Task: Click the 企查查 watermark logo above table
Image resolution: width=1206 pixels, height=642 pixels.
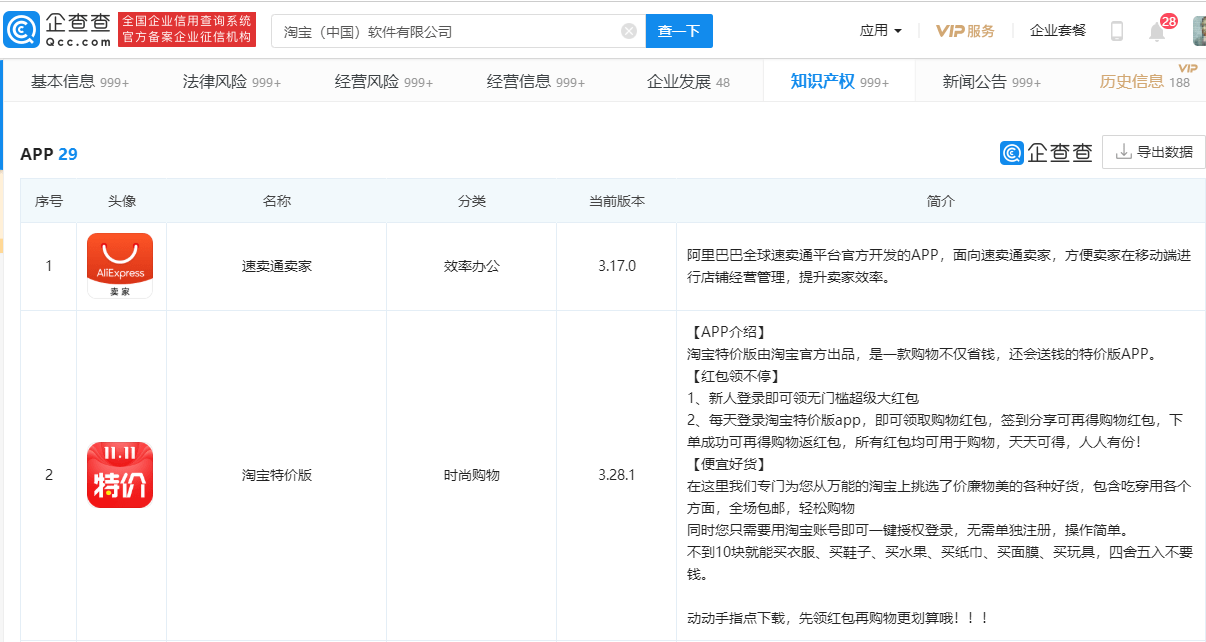Action: (x=1046, y=152)
